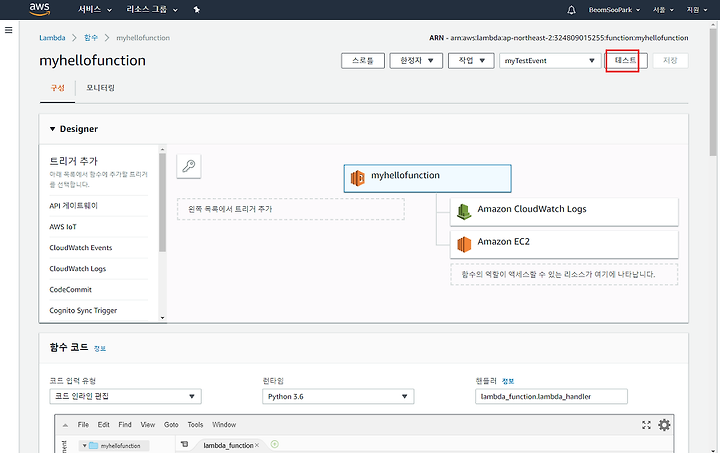The width and height of the screenshot is (720, 453).
Task: Follow the Lambda breadcrumb link
Action: [52, 38]
